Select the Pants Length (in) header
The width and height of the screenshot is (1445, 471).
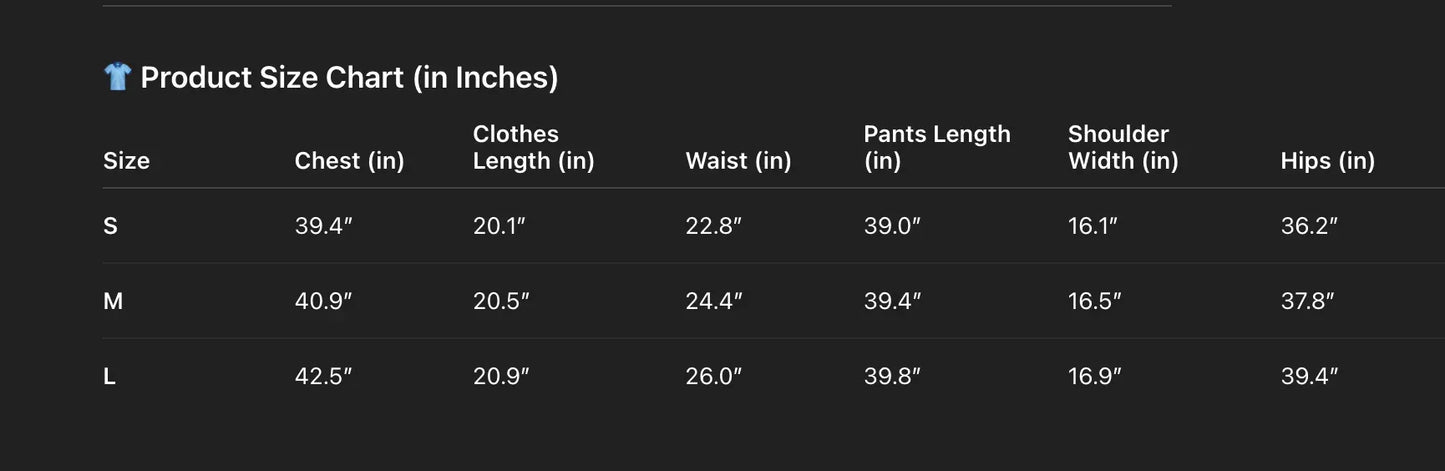pos(937,148)
